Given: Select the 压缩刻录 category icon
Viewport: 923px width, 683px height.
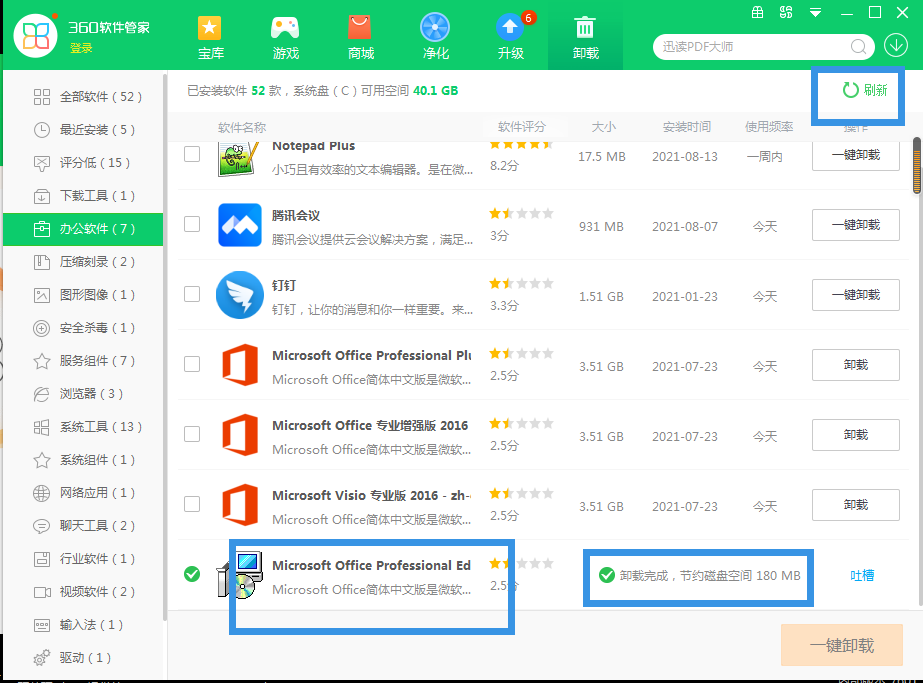Looking at the screenshot, I should pos(42,262).
